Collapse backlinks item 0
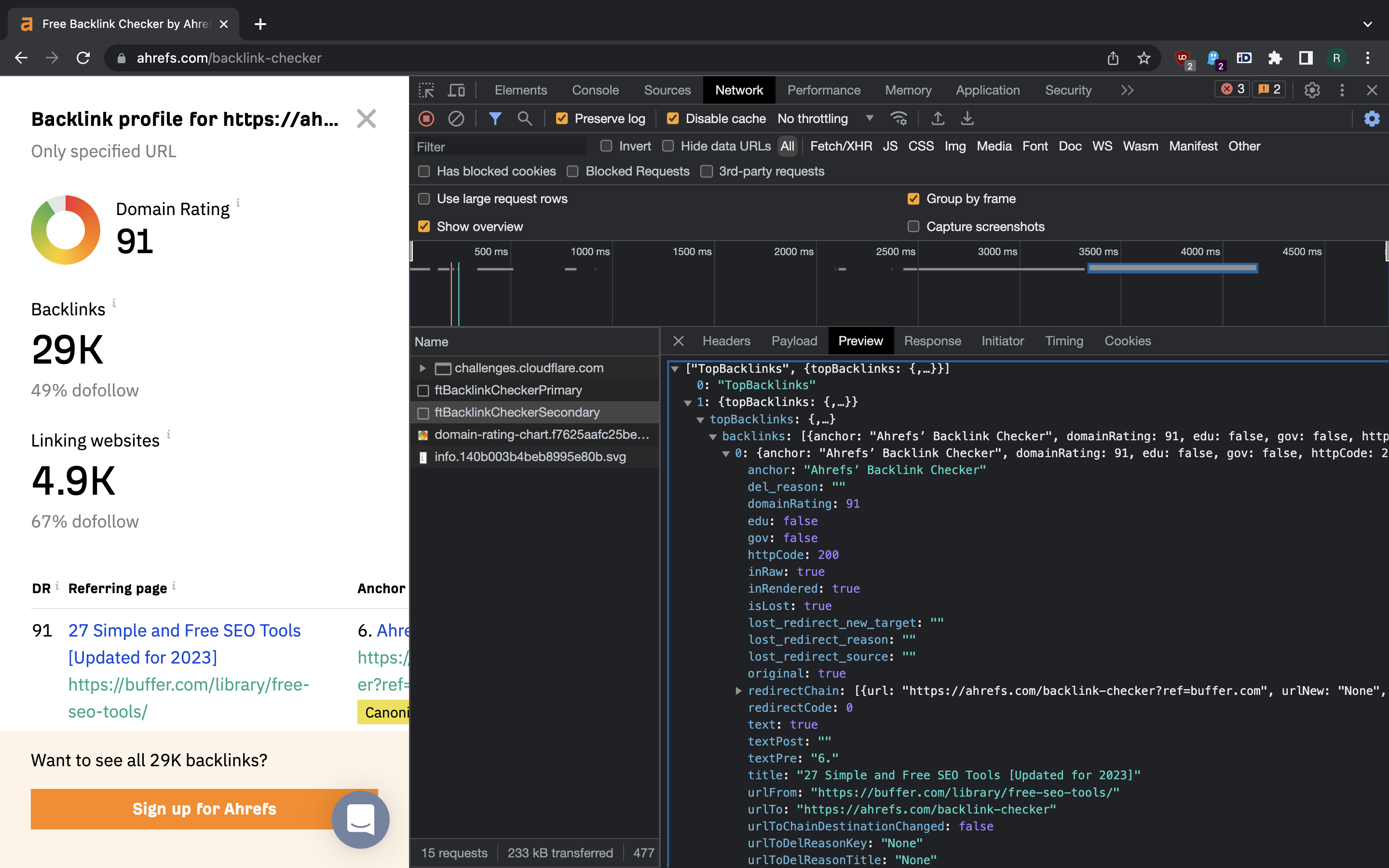Viewport: 1389px width, 868px height. (x=725, y=453)
